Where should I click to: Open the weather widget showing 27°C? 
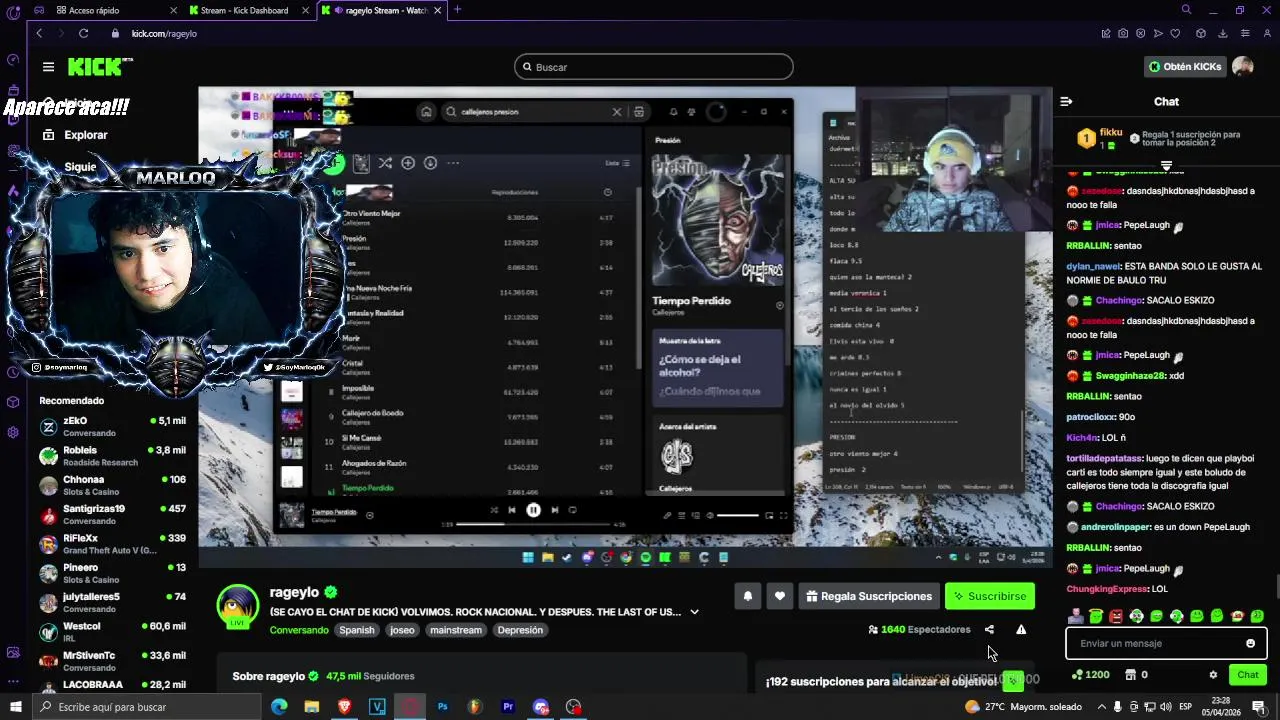coord(1023,707)
